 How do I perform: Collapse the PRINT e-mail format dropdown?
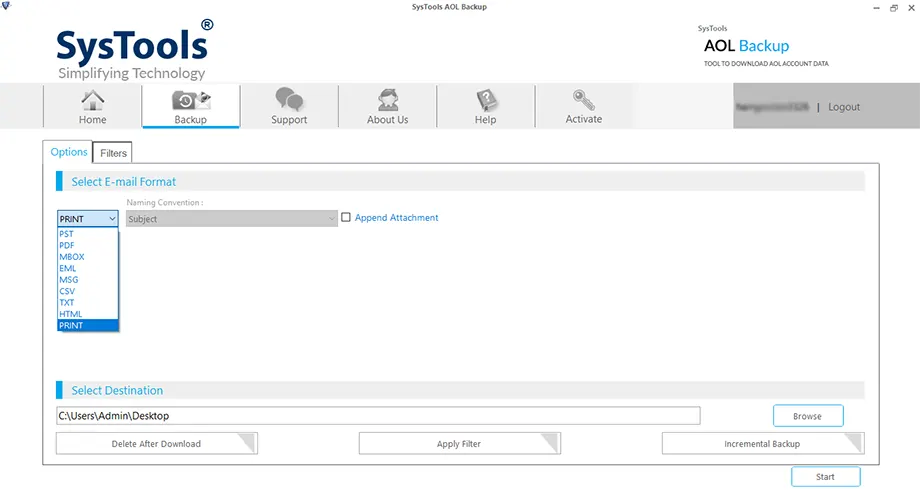tap(88, 219)
